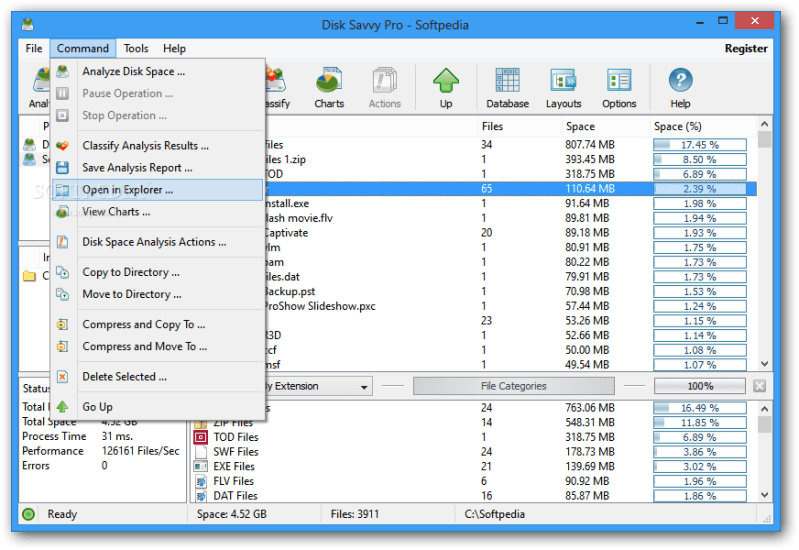Screen dimensions: 799x550
Task: Choose Compress and Copy To entry
Action: [157, 324]
